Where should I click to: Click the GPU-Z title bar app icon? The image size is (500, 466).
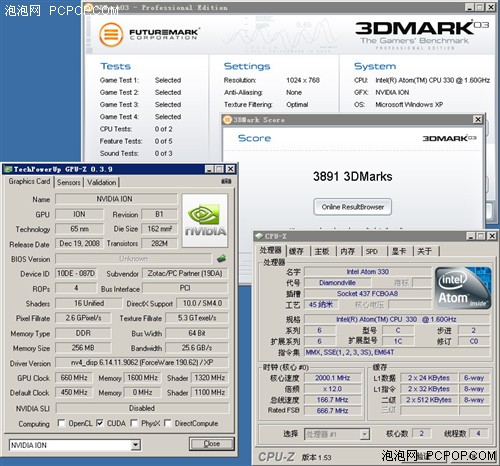click(x=8, y=169)
